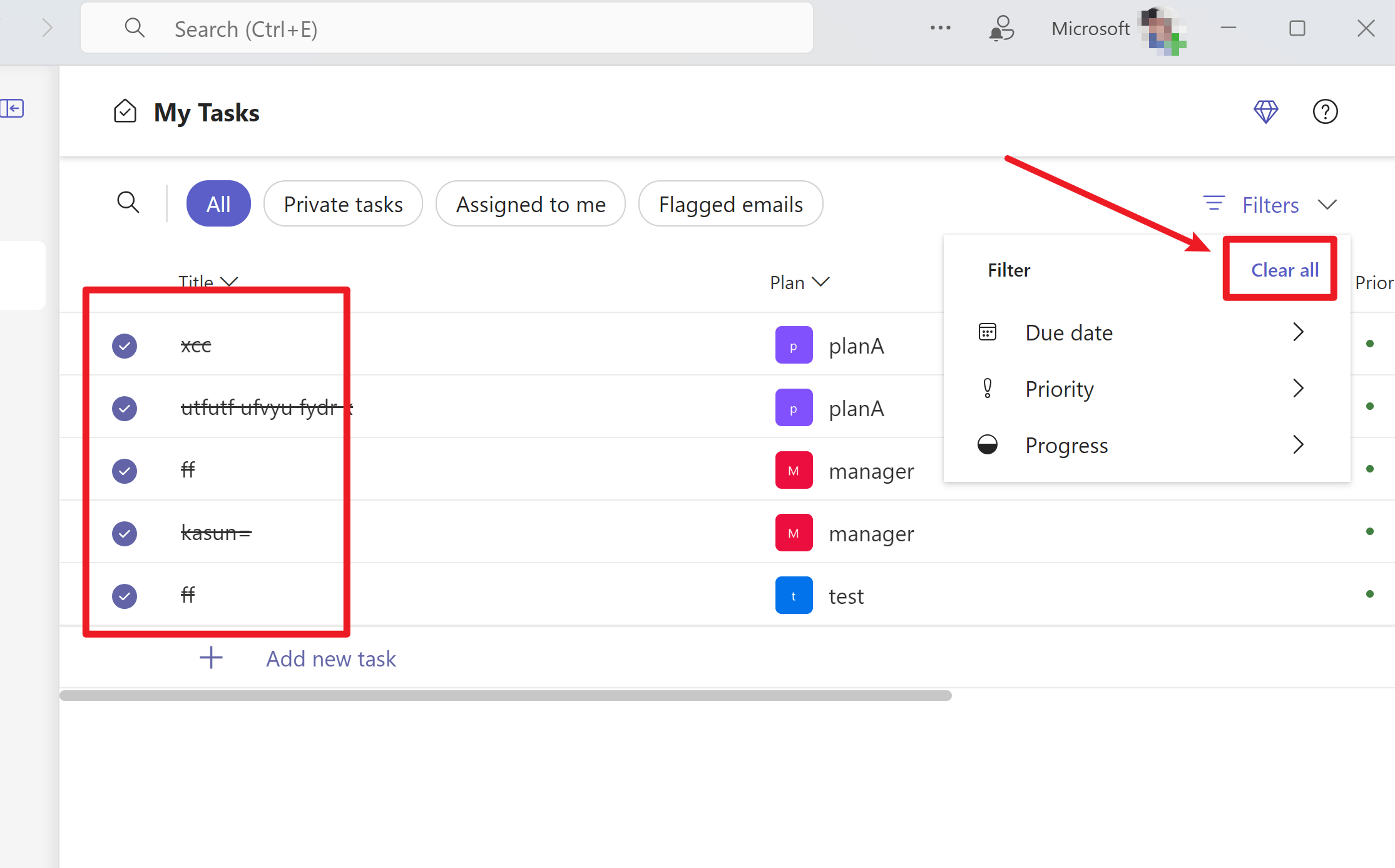Click the plus icon to add task
Screen dimensions: 1395x868
point(211,658)
